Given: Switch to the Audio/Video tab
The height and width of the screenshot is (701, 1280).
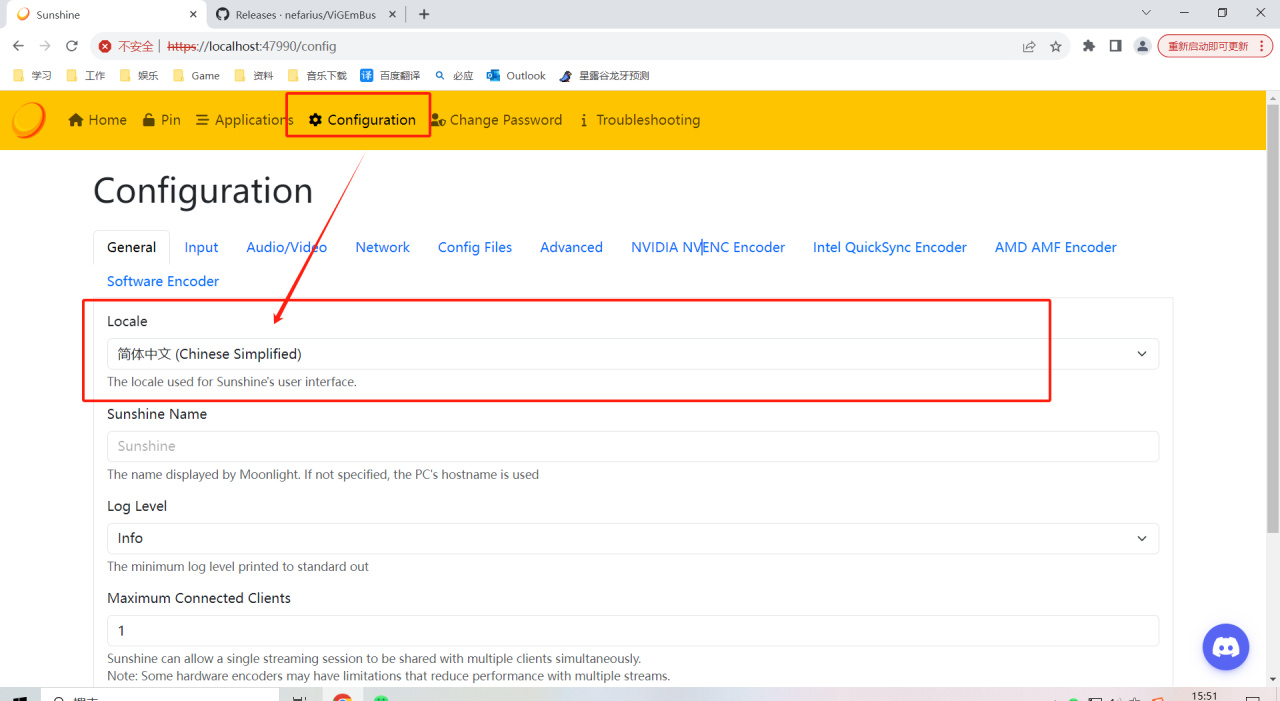Looking at the screenshot, I should pyautogui.click(x=287, y=247).
